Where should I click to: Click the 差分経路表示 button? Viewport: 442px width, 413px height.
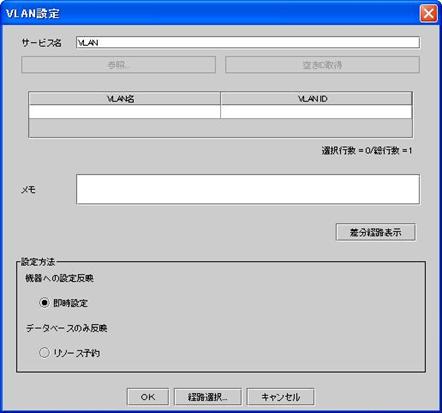376,232
